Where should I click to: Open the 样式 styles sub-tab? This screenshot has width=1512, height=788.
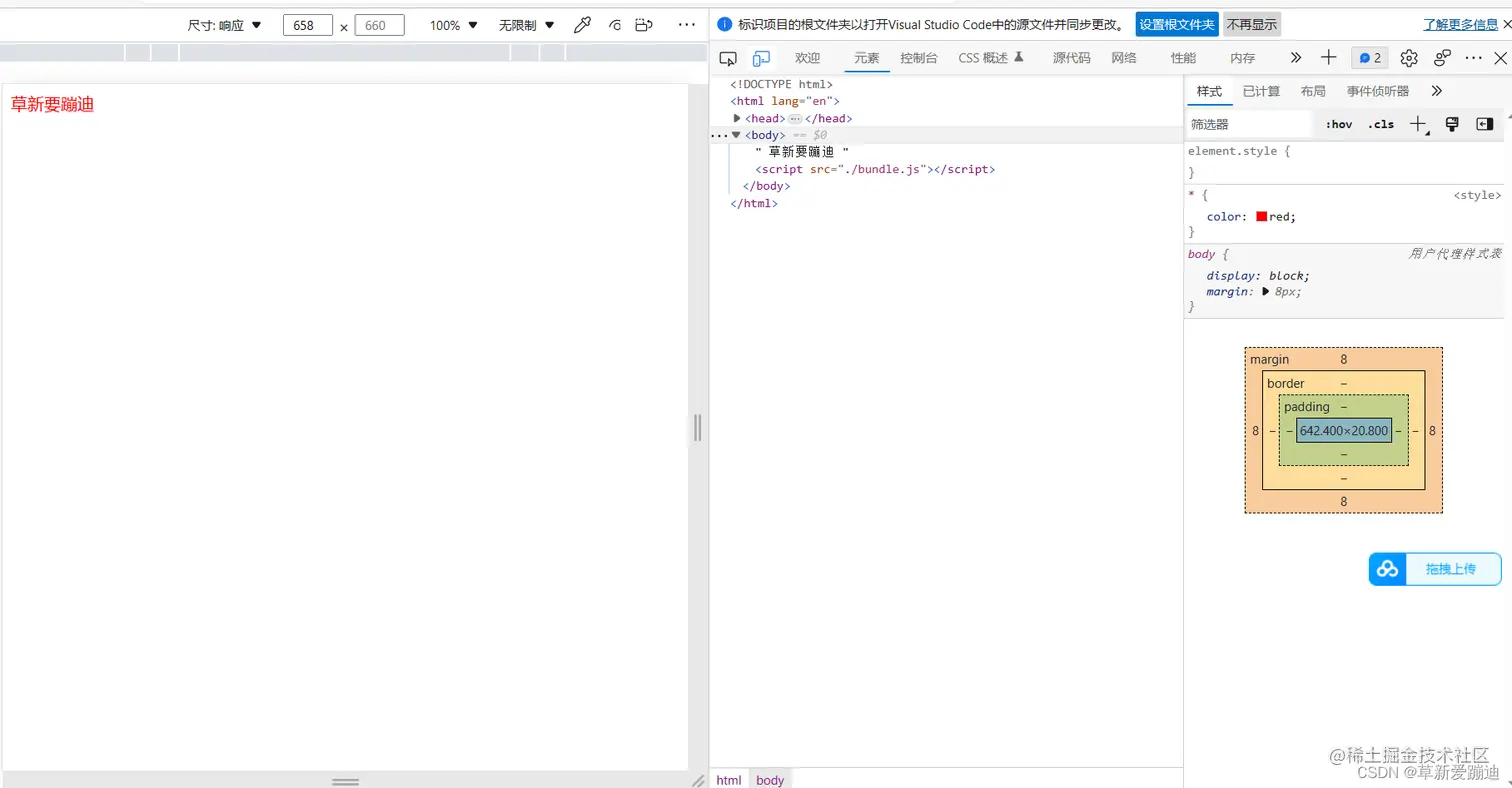(1209, 91)
